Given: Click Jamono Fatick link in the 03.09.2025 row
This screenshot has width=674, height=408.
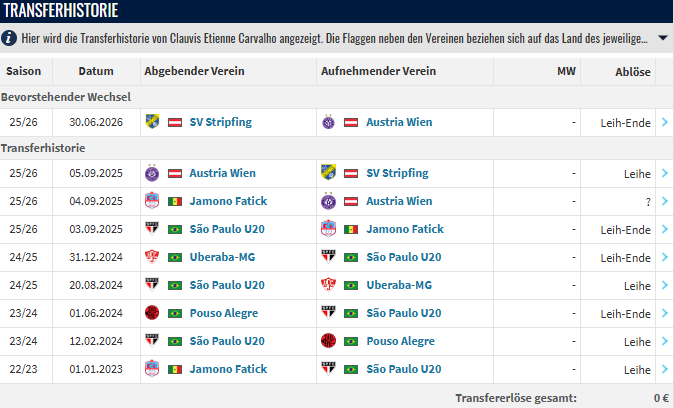Looking at the screenshot, I should [405, 229].
